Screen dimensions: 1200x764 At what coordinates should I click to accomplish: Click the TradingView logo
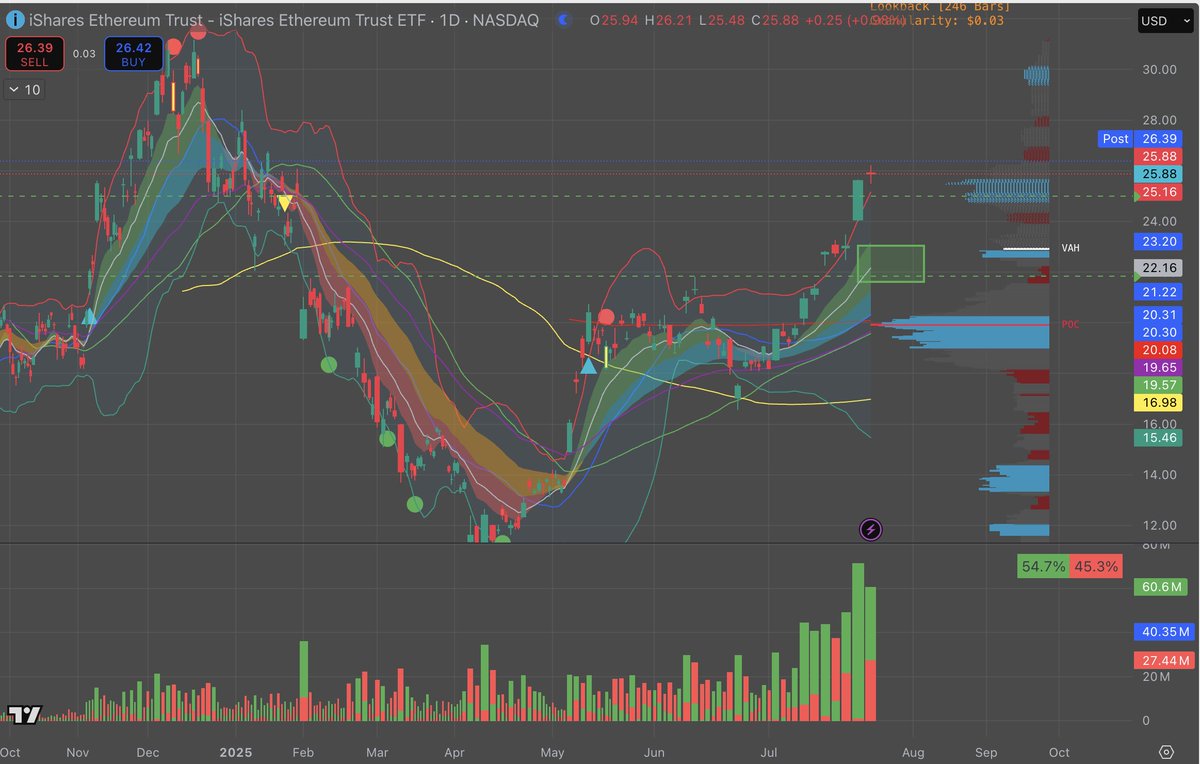[x=25, y=714]
